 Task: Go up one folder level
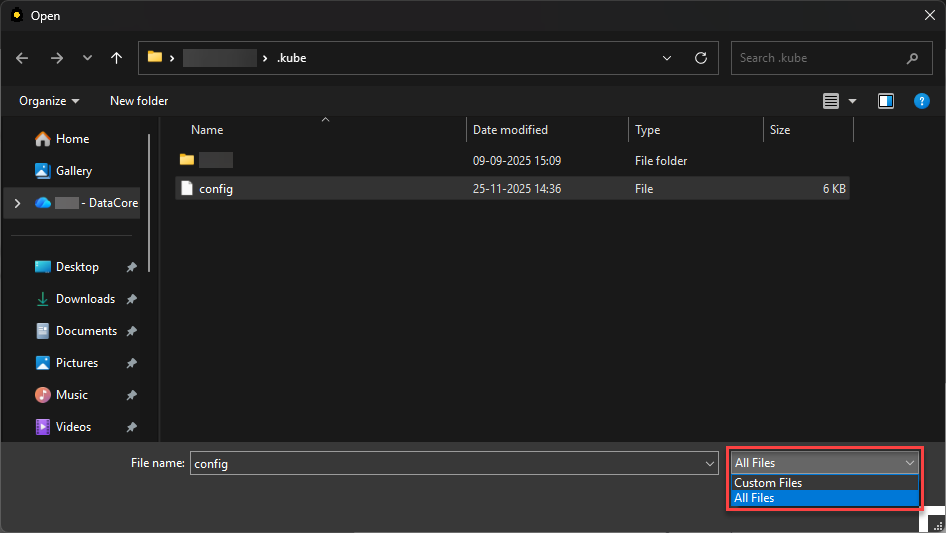coord(117,58)
